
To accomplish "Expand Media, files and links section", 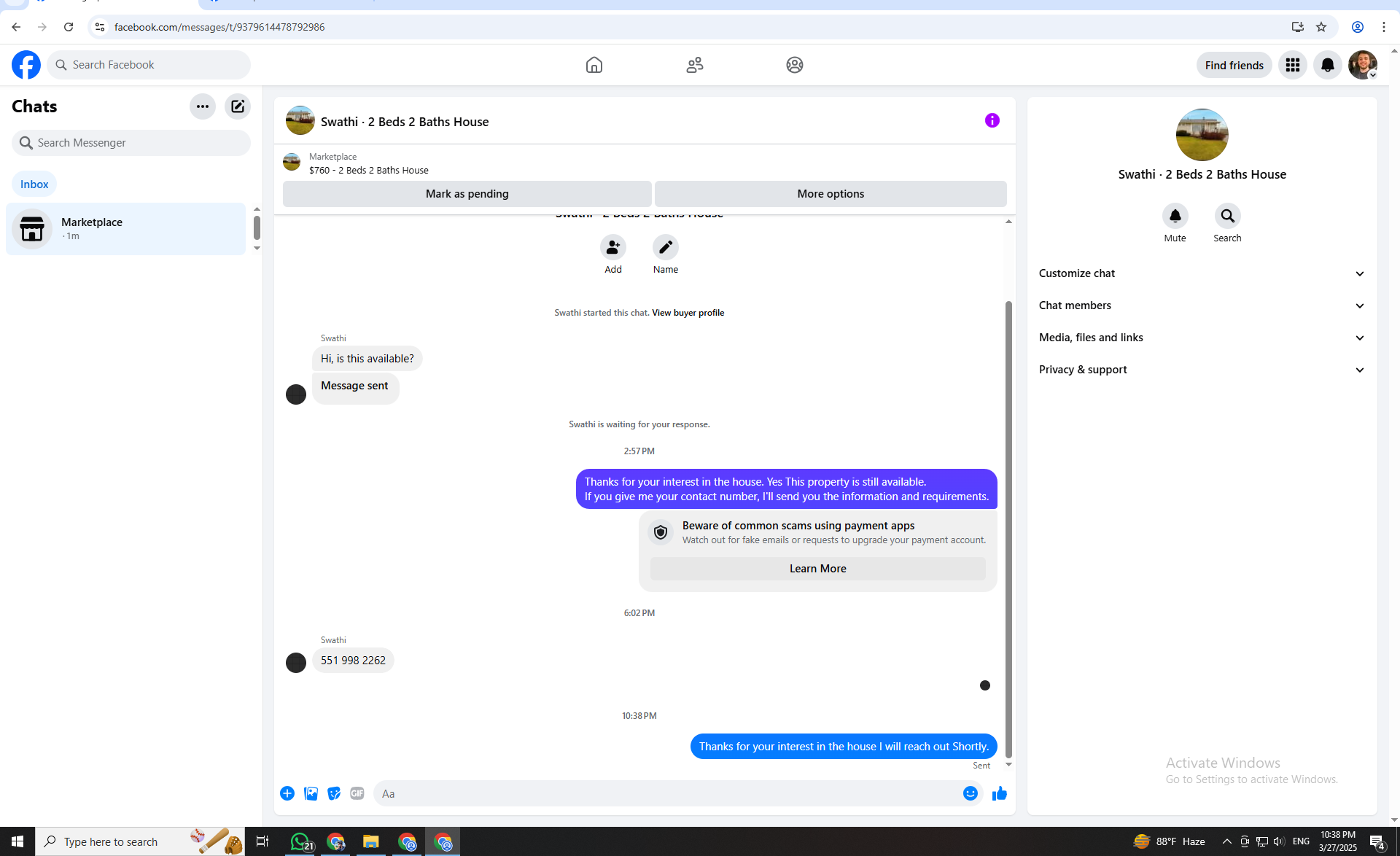I will click(x=1202, y=338).
